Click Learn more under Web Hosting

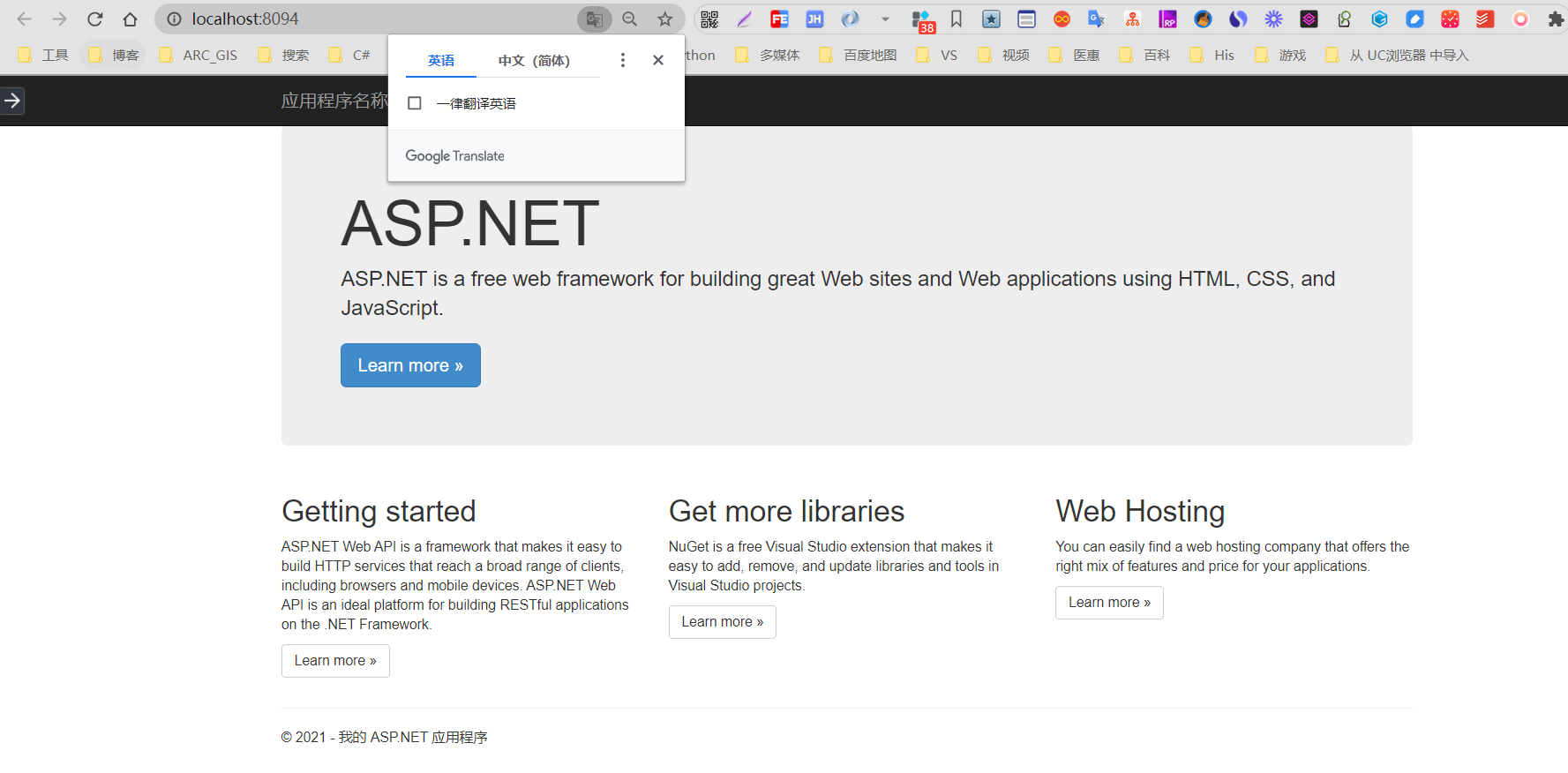click(1109, 603)
